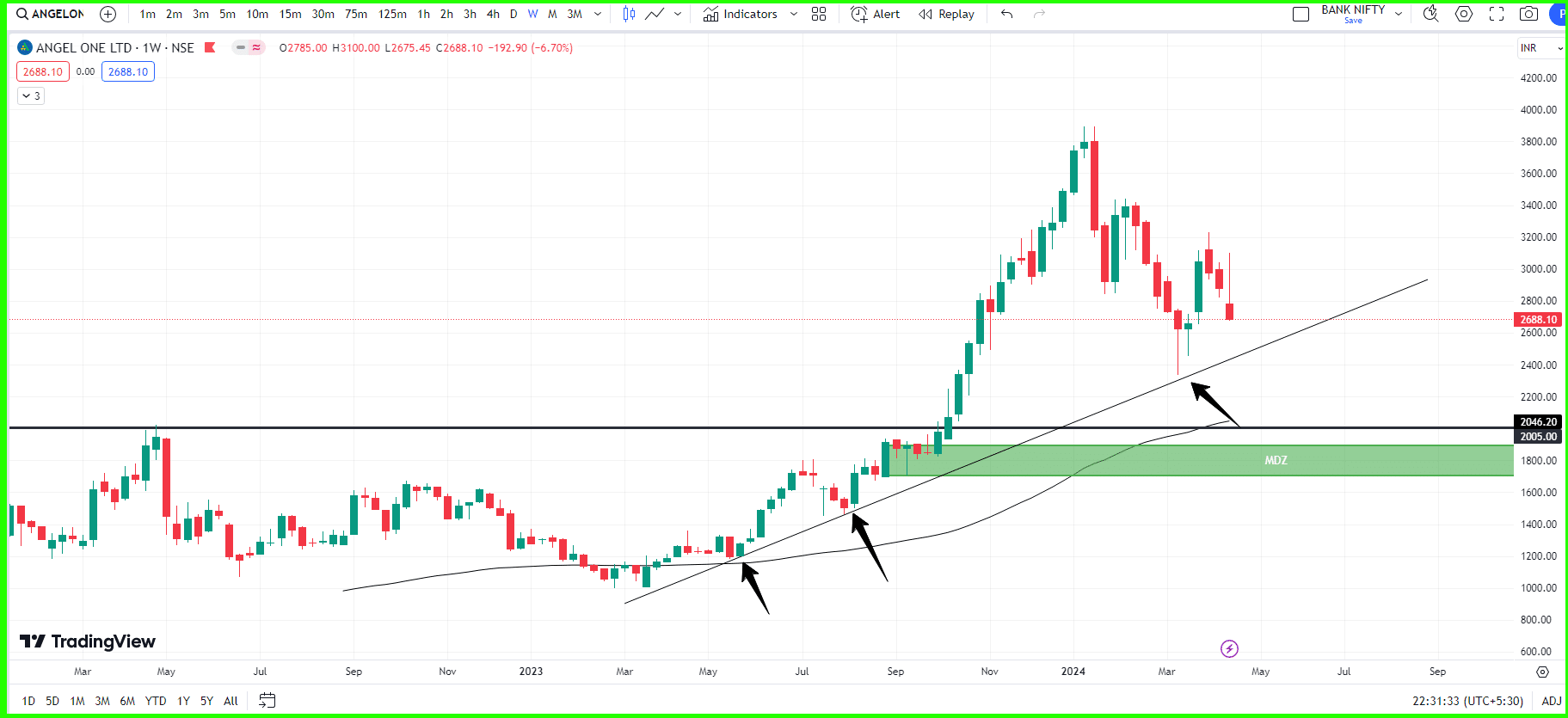Image resolution: width=1568 pixels, height=718 pixels.
Task: Click the 2688.10 current price label on axis
Action: click(x=1538, y=320)
